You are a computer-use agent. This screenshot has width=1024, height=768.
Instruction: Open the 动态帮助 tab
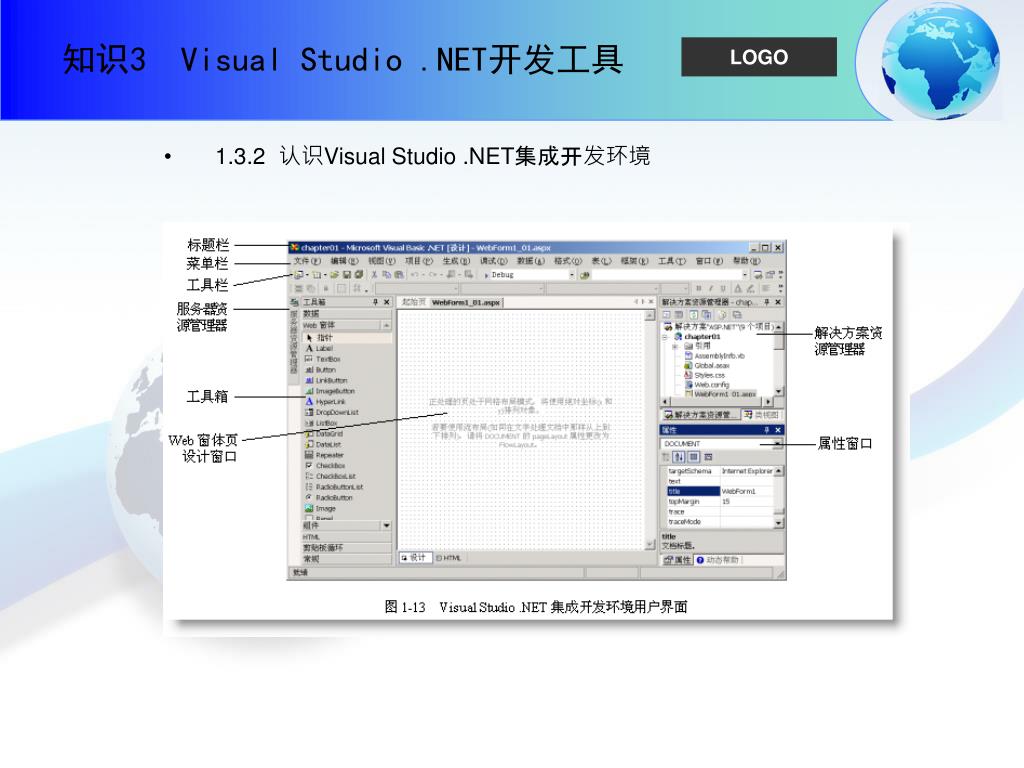coord(718,560)
